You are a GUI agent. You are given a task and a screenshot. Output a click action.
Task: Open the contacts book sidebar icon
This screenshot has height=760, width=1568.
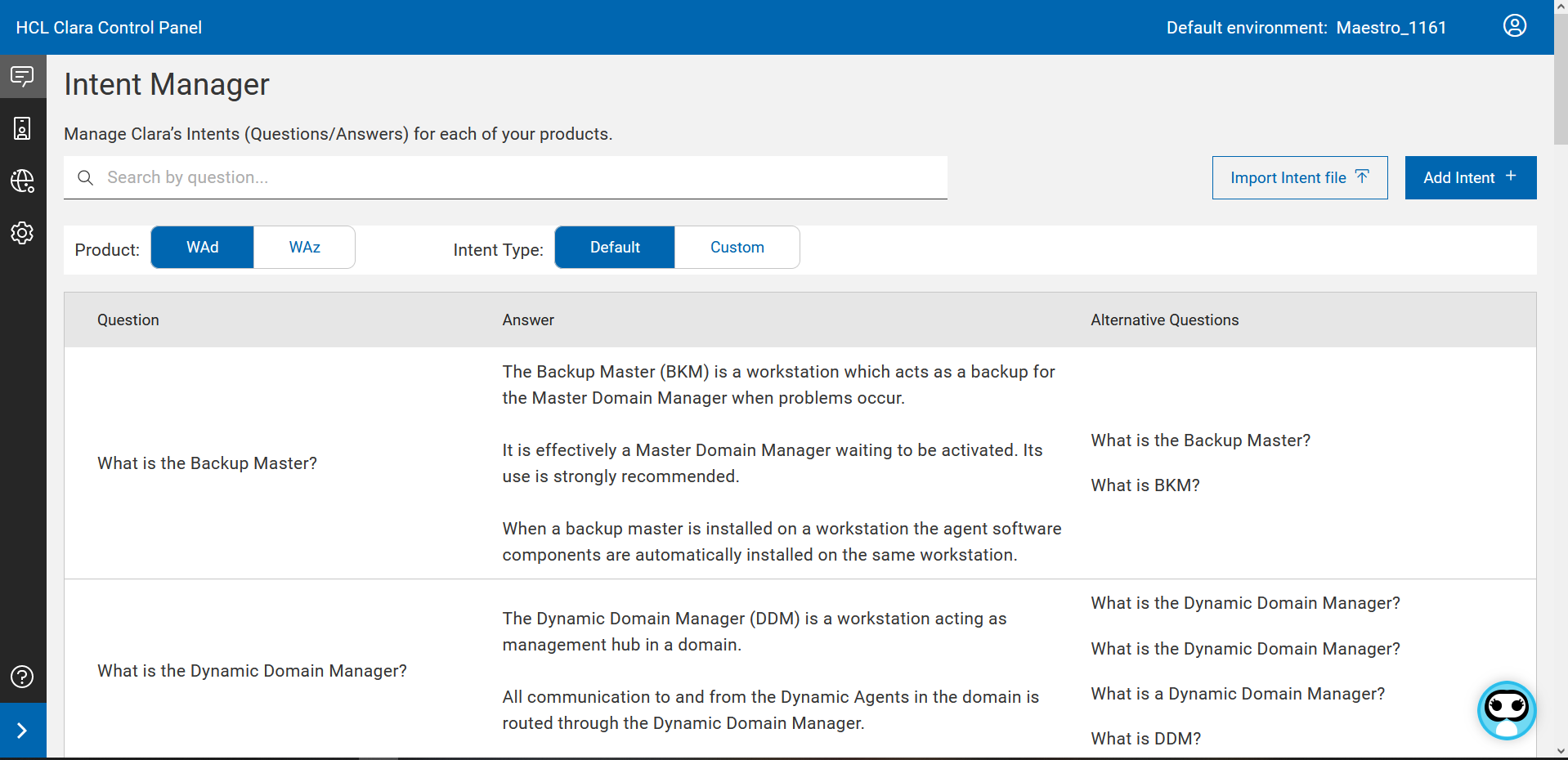[x=22, y=128]
